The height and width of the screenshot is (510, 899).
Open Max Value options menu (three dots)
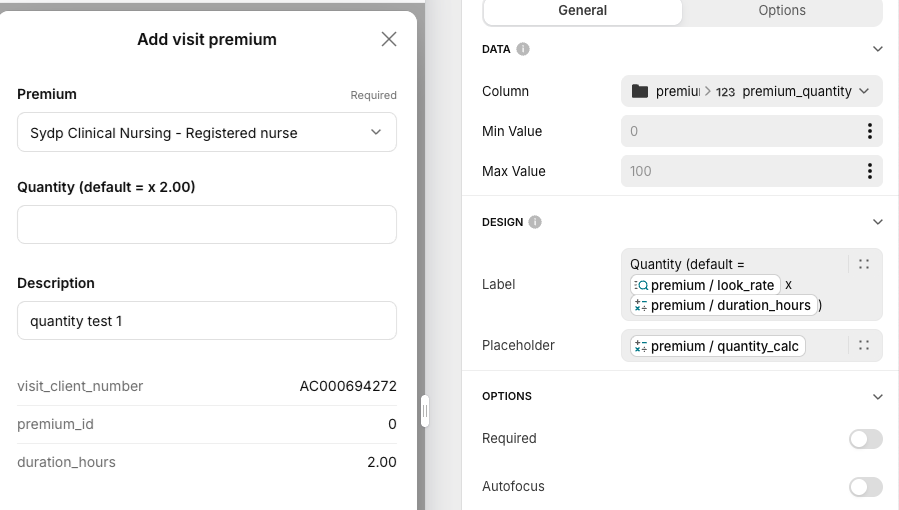(x=869, y=171)
